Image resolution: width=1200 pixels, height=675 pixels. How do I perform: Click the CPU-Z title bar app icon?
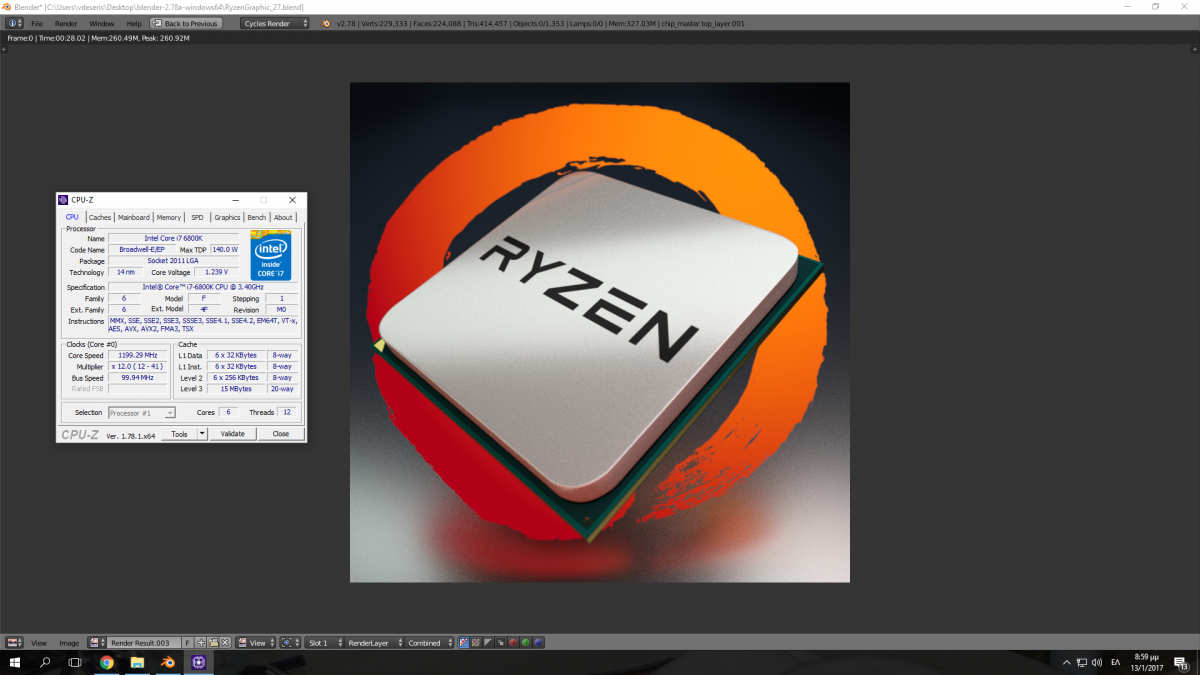pos(63,200)
